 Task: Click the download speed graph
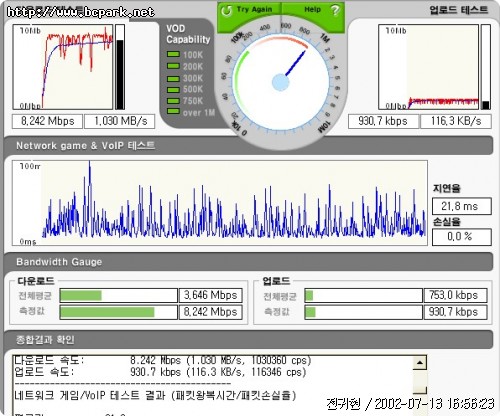click(63, 67)
